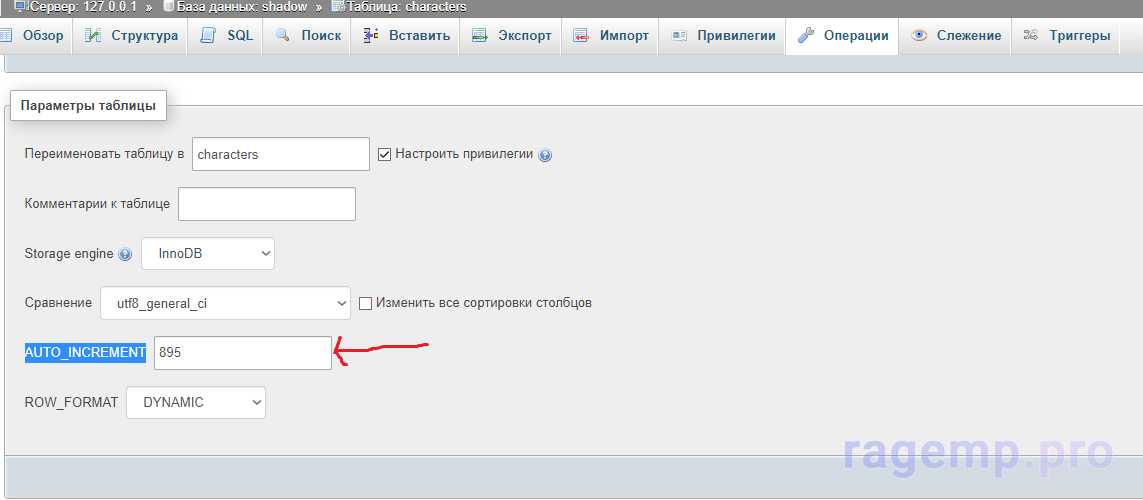Click the Search magnifier icon
1143x500 pixels.
[x=282, y=36]
